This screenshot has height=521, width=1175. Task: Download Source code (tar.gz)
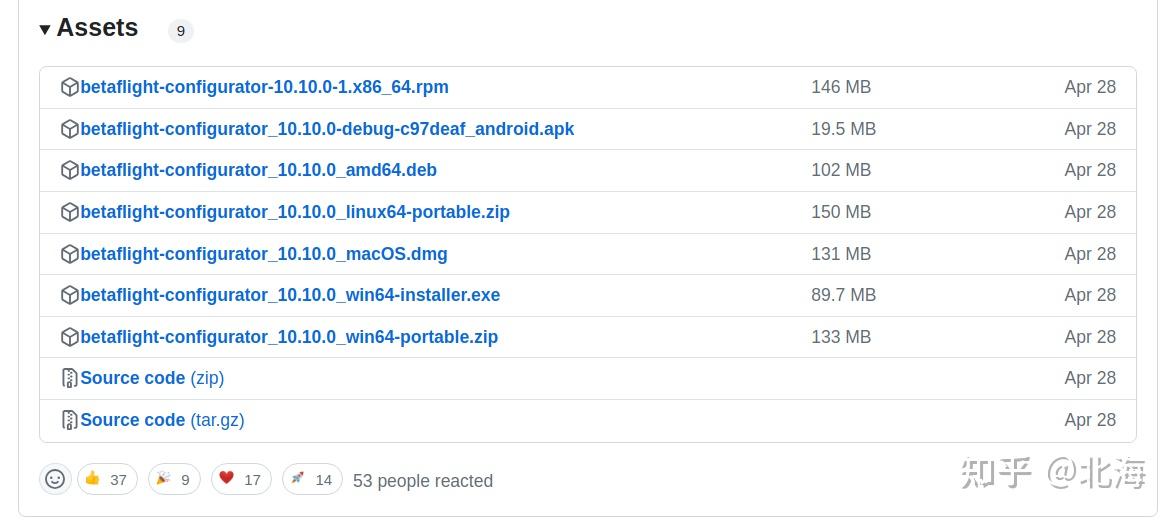coord(163,420)
